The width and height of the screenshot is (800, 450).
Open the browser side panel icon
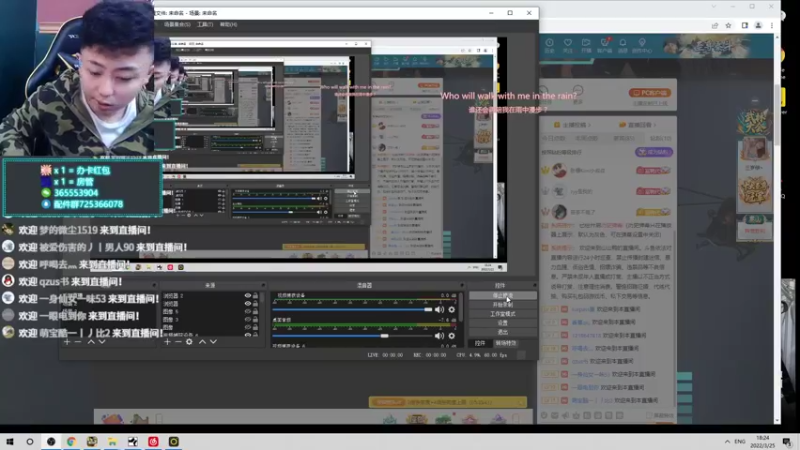744,26
